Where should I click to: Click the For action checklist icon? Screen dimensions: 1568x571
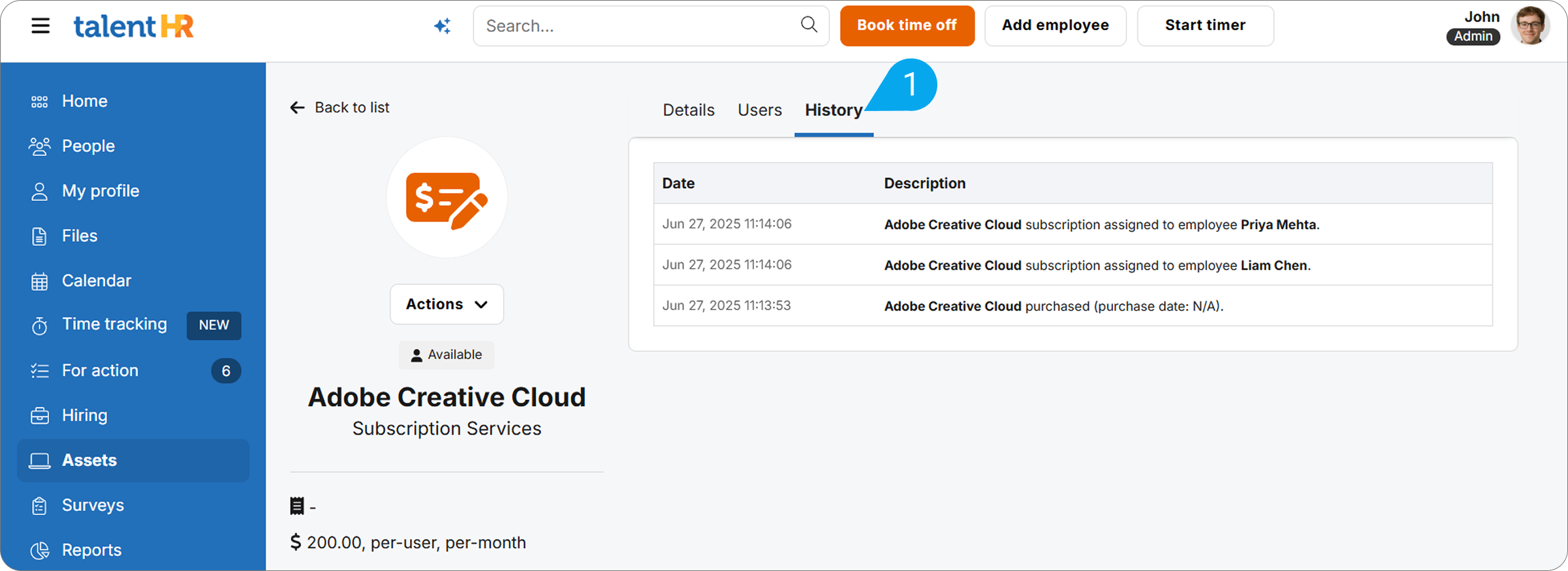40,371
